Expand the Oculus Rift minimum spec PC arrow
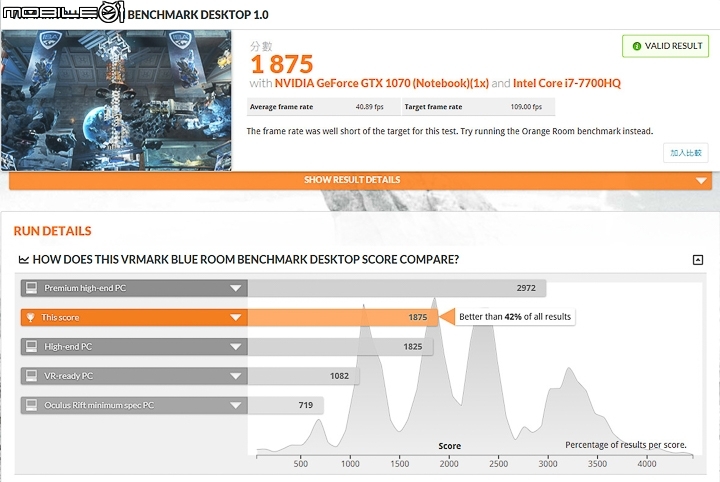 click(x=236, y=405)
